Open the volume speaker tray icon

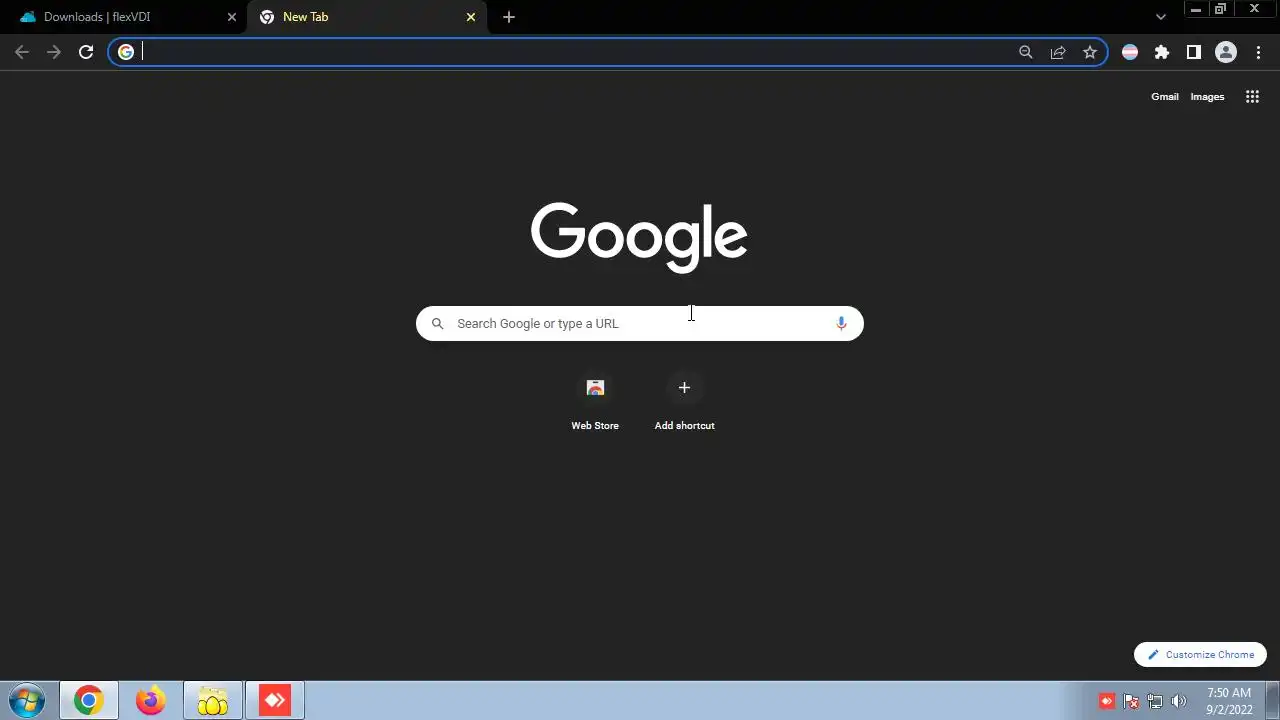[x=1179, y=701]
